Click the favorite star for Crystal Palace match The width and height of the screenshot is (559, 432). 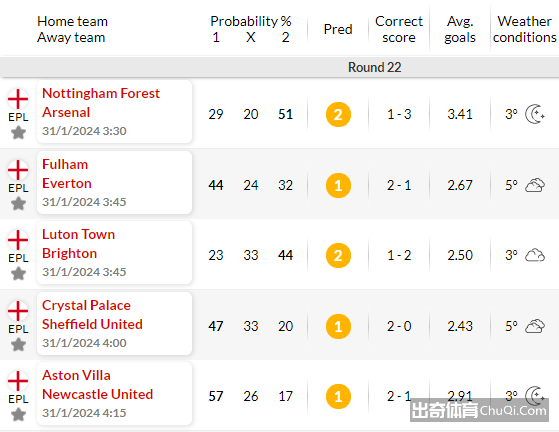tap(18, 345)
